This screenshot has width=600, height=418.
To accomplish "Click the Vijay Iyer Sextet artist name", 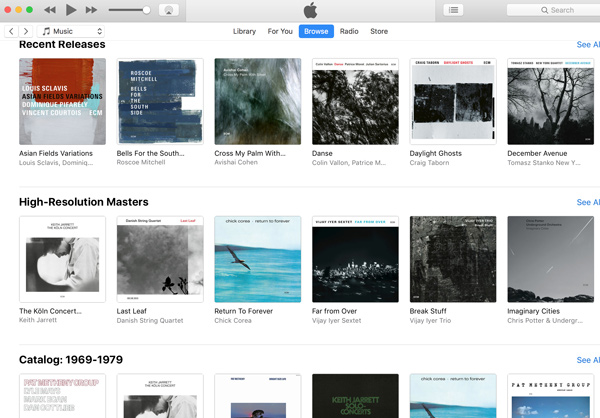I will click(336, 320).
